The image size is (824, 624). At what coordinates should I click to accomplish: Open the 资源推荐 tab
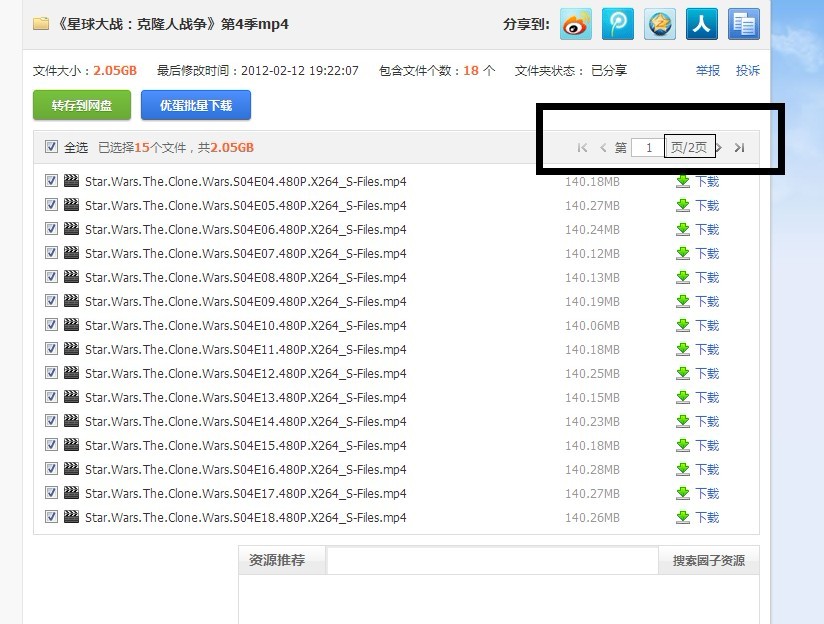[x=277, y=560]
